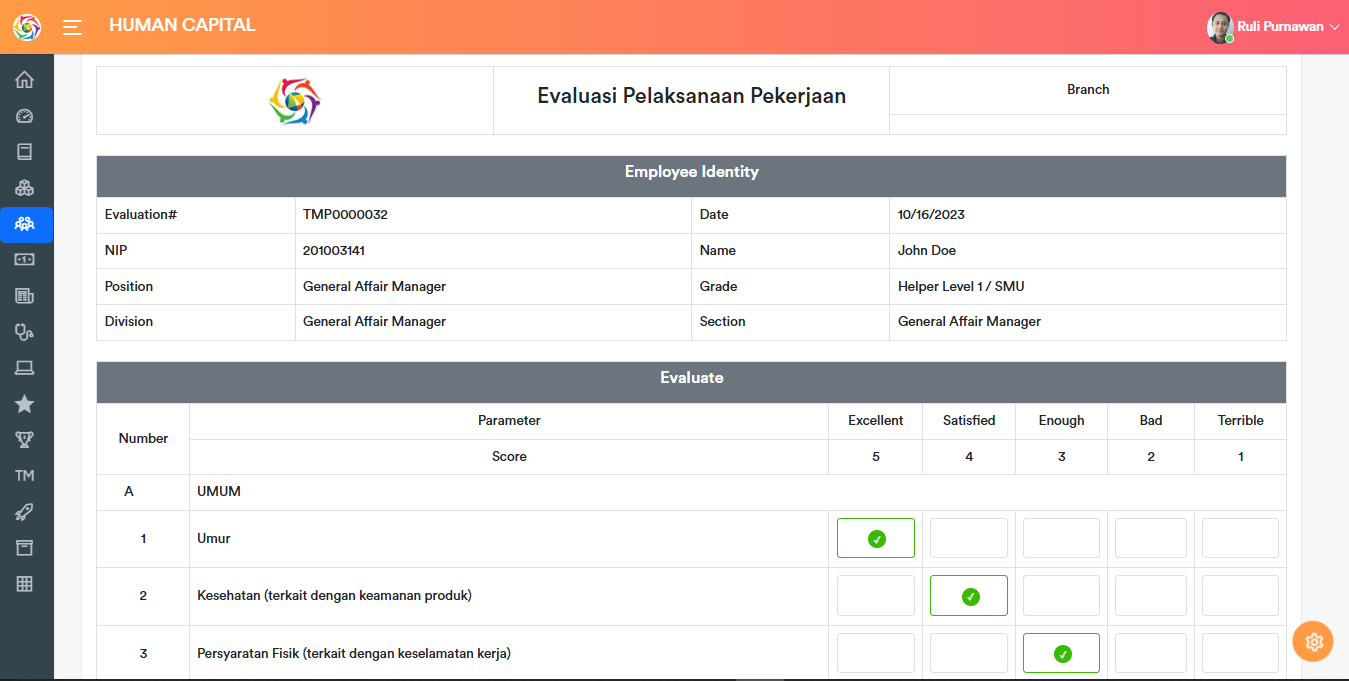Click the Employee Identity section header

tap(691, 176)
